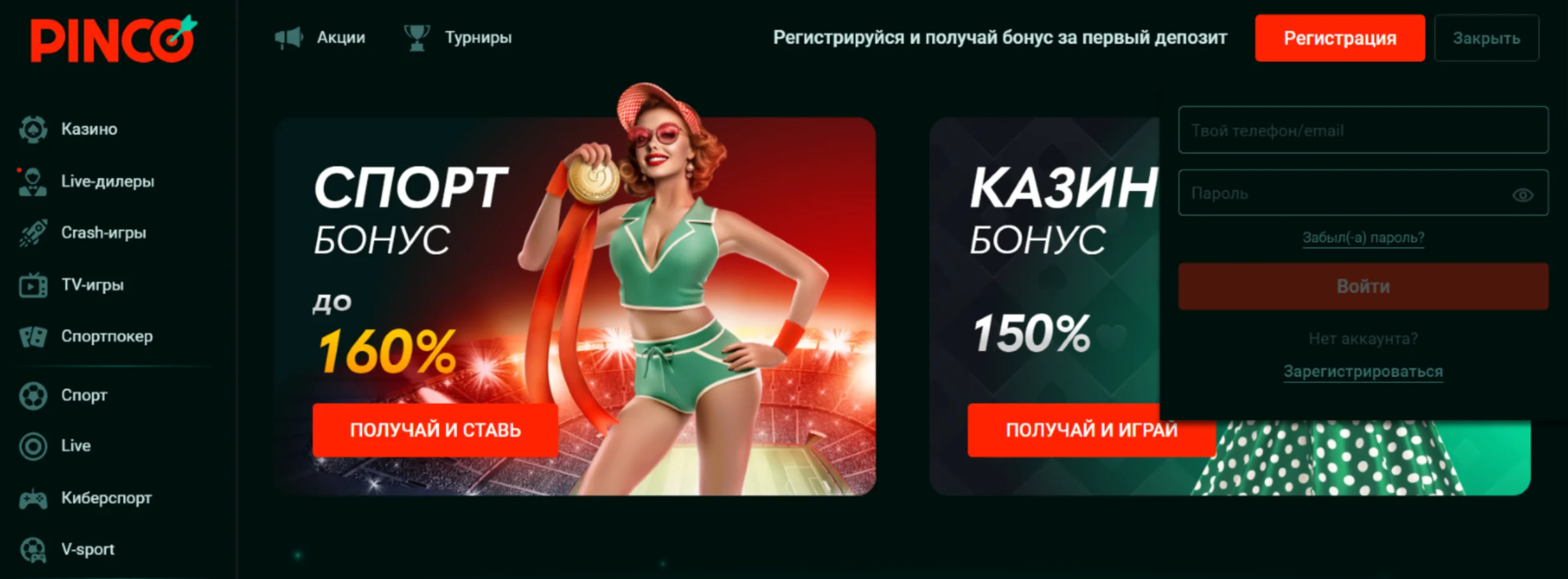The width and height of the screenshot is (1568, 579).
Task: Click the red Регистрация button
Action: coord(1339,38)
